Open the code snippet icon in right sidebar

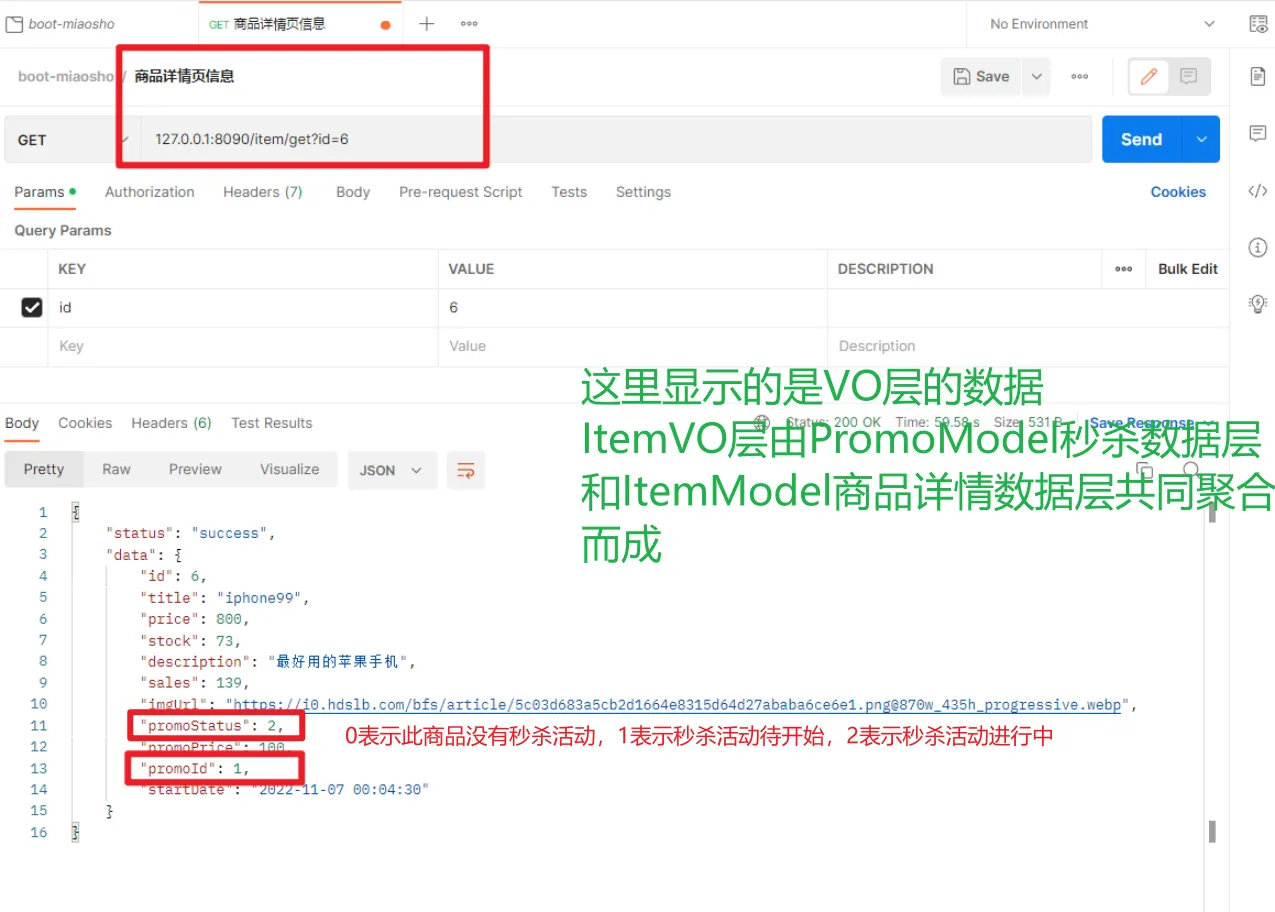(1258, 191)
